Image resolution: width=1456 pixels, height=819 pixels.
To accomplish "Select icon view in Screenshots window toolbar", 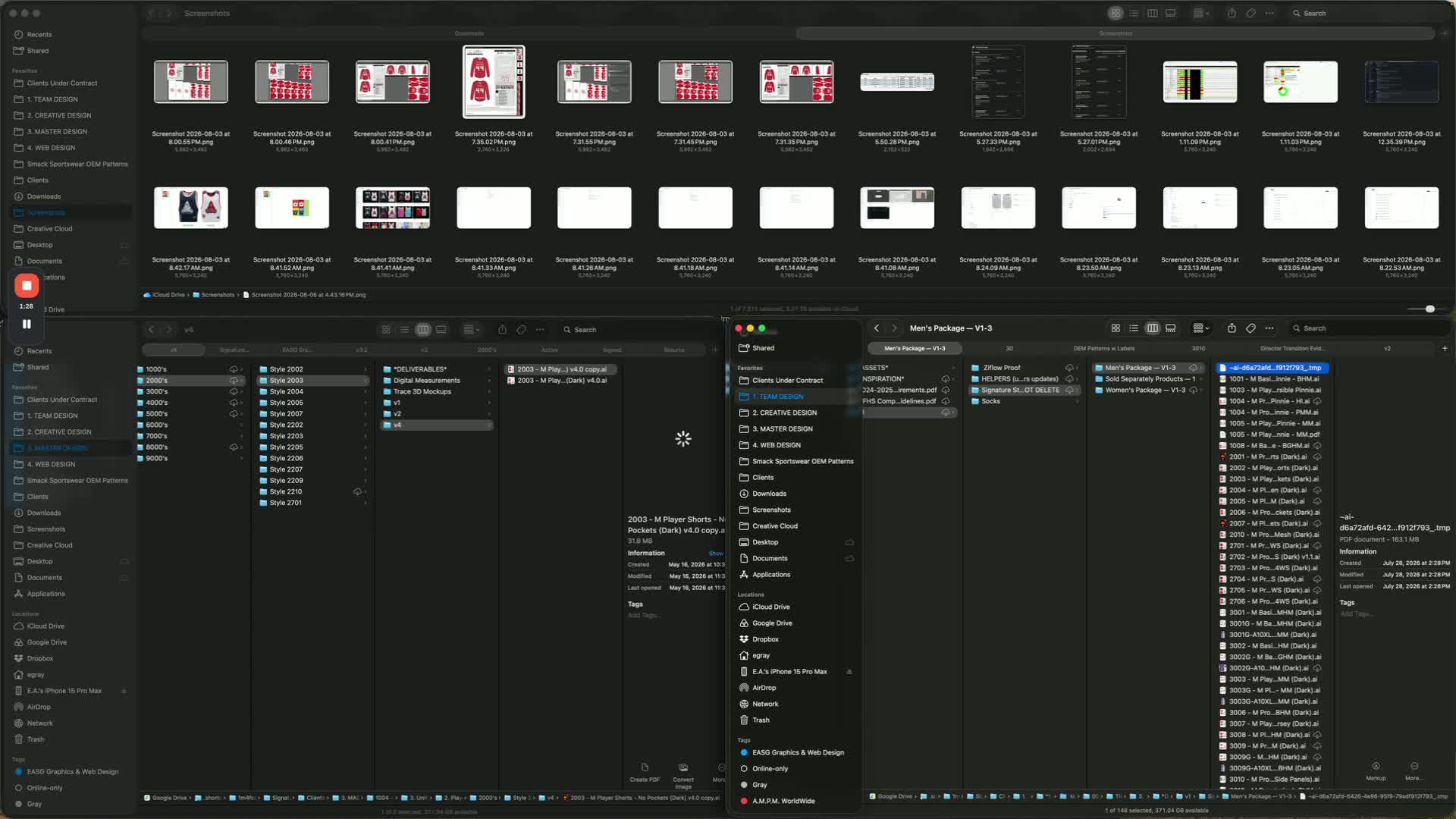I will coord(1116,13).
